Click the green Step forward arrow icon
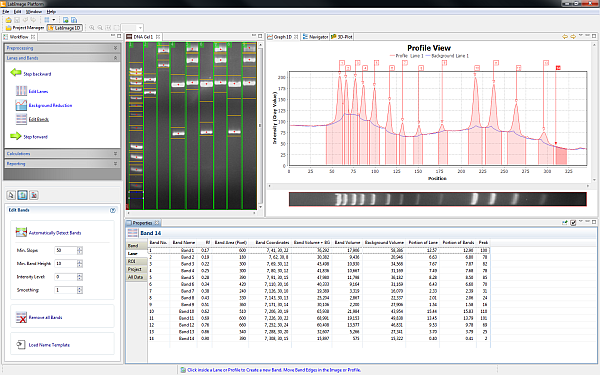This screenshot has width=600, height=375. [x=16, y=135]
